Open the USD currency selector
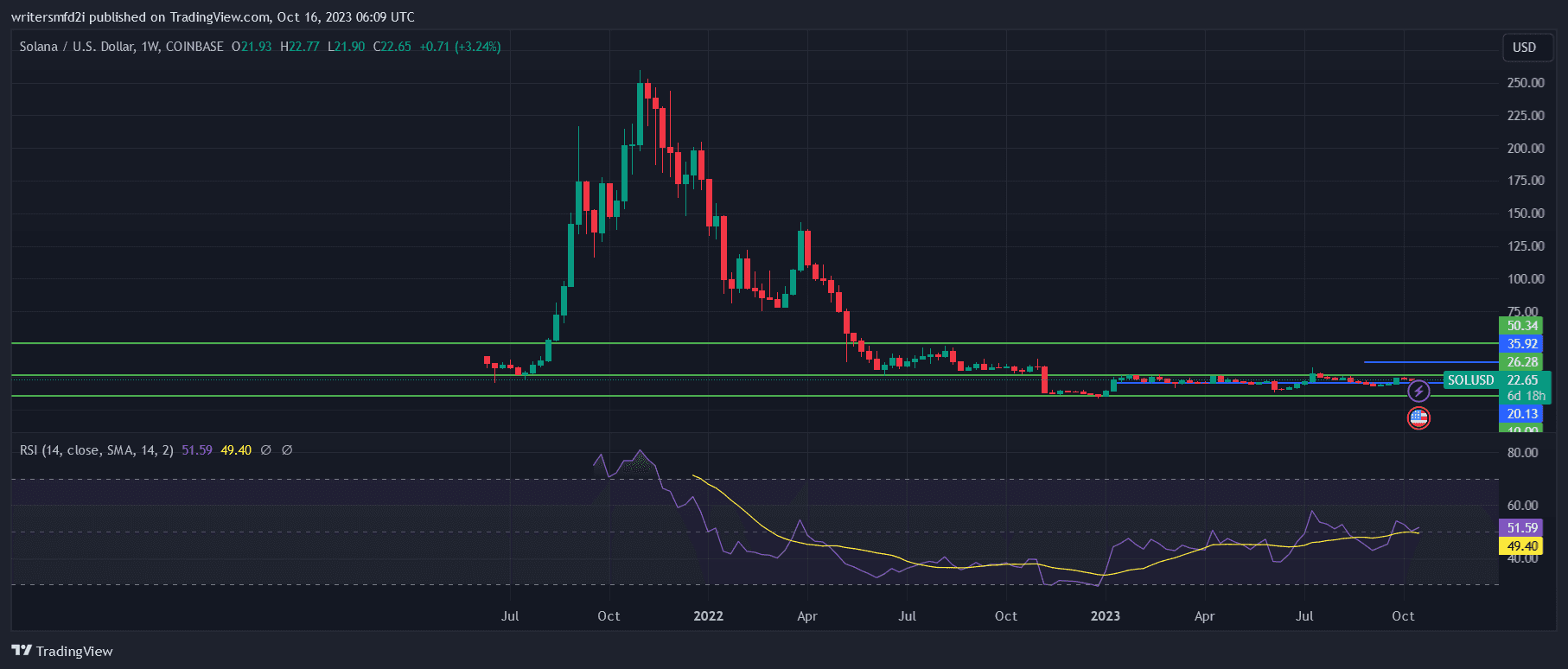 [1524, 48]
